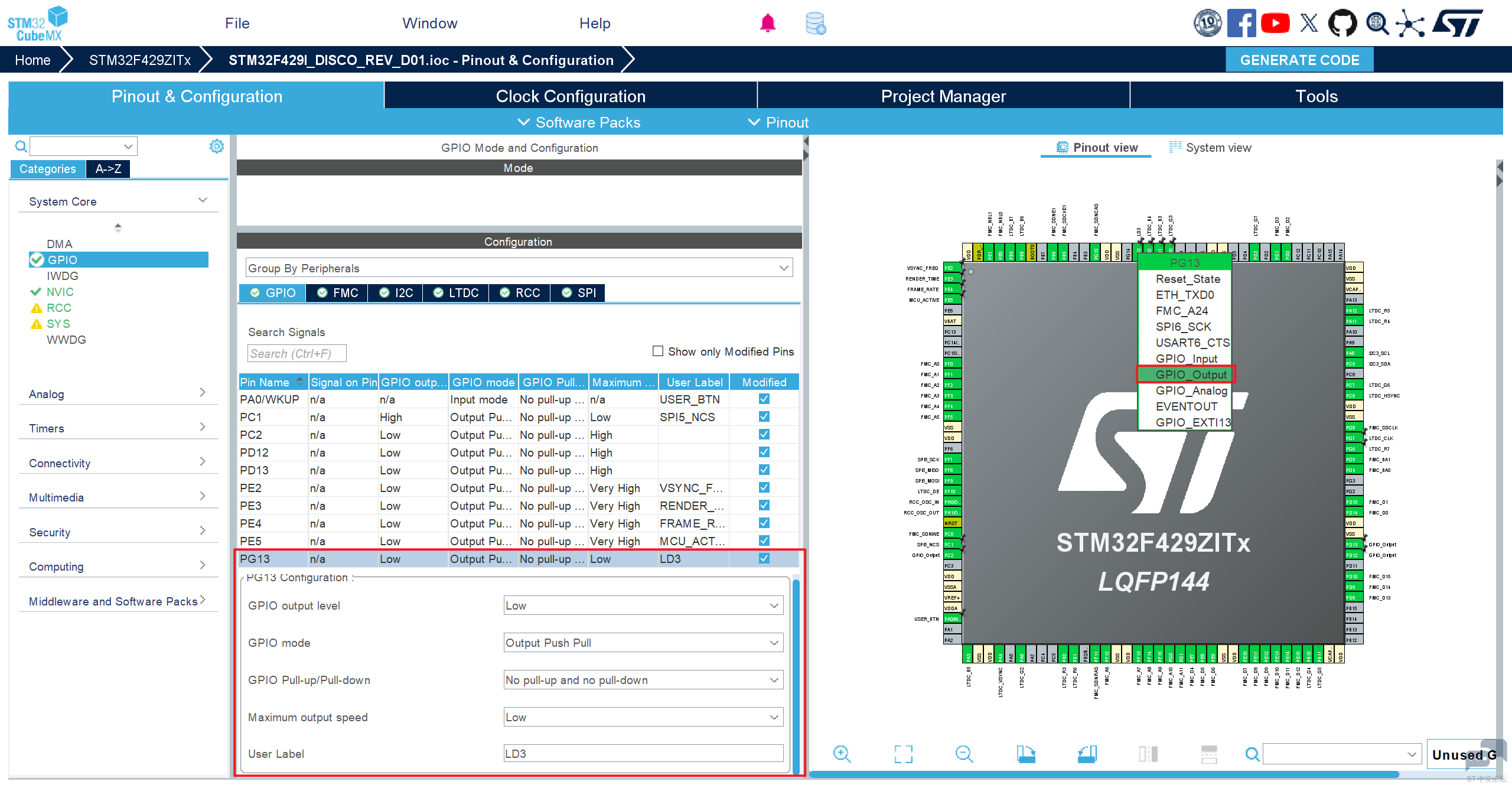Zoom out of the pinout view
Image resolution: width=1512 pixels, height=788 pixels.
coord(964,754)
